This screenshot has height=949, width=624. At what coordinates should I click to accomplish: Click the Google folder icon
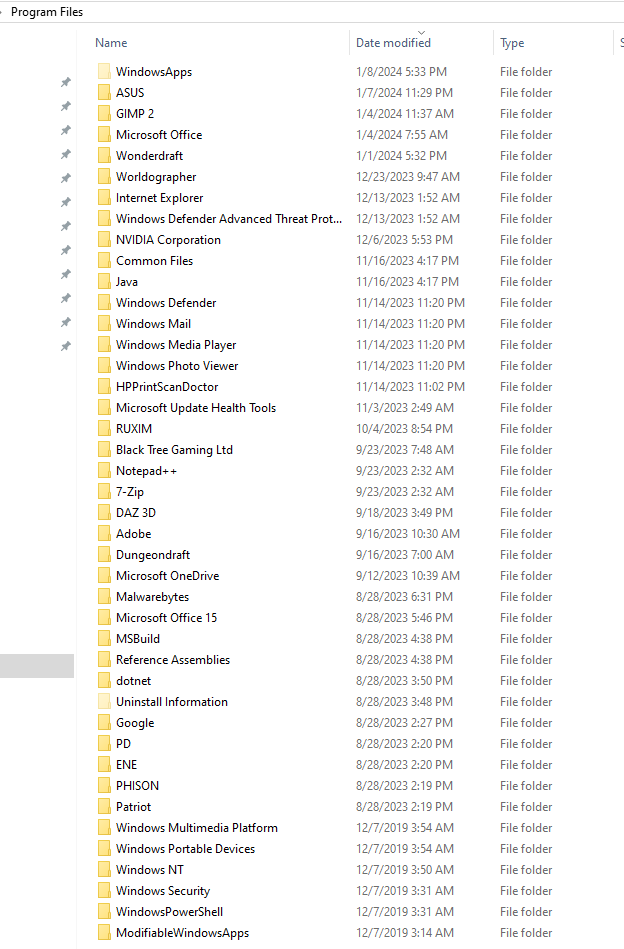104,723
